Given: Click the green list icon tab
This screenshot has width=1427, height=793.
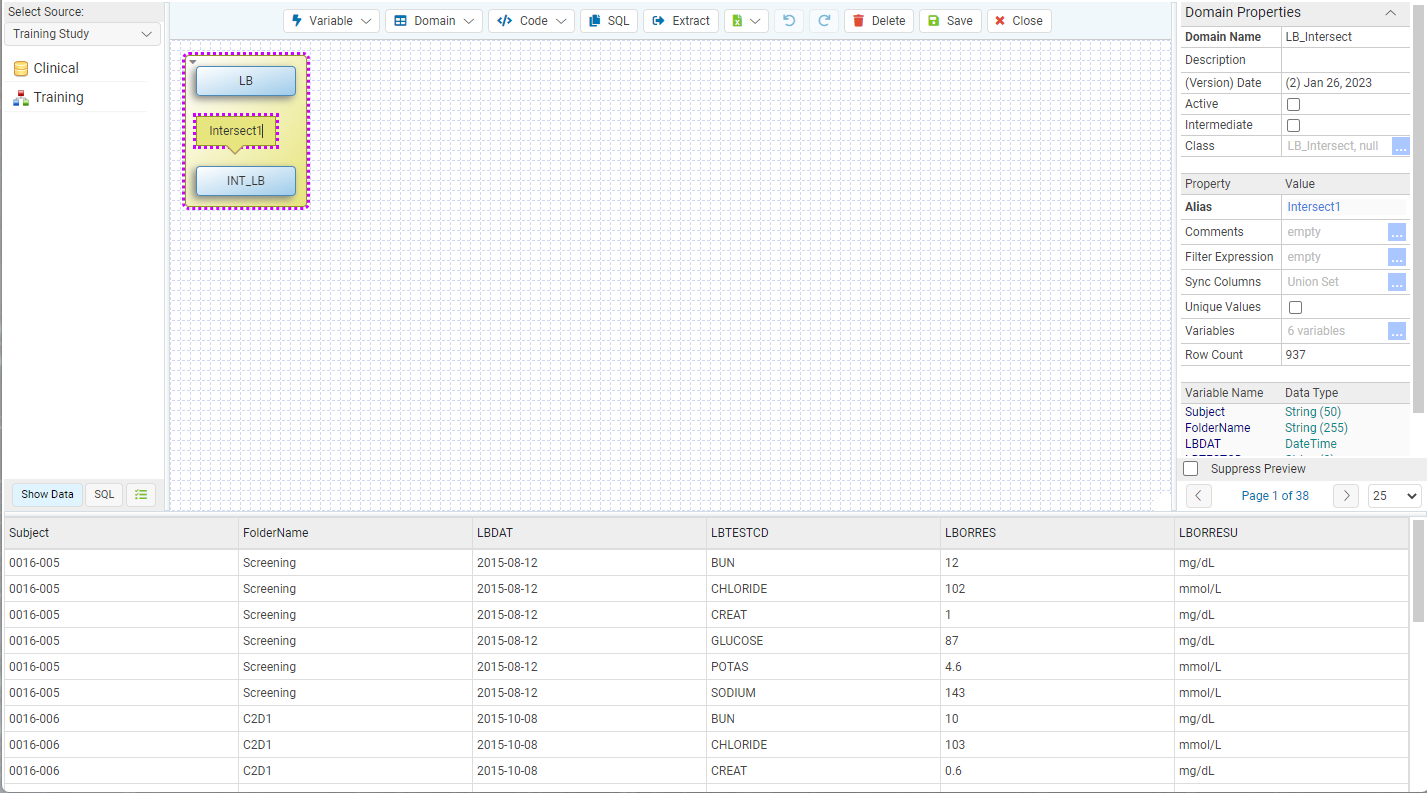Looking at the screenshot, I should [141, 494].
